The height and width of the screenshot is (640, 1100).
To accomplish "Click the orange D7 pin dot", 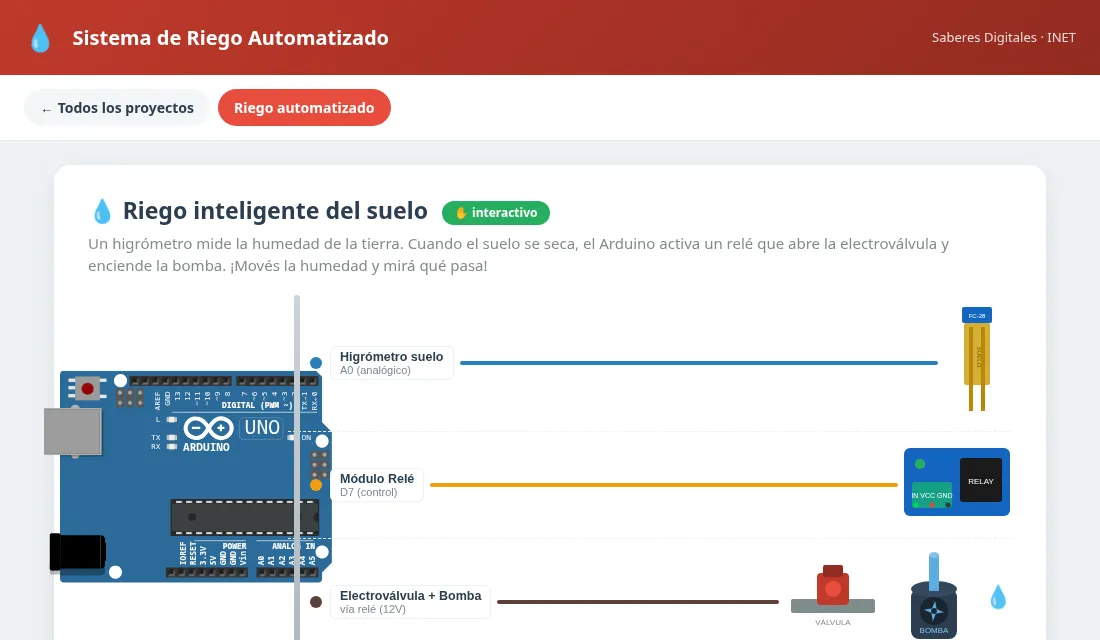I will [316, 485].
